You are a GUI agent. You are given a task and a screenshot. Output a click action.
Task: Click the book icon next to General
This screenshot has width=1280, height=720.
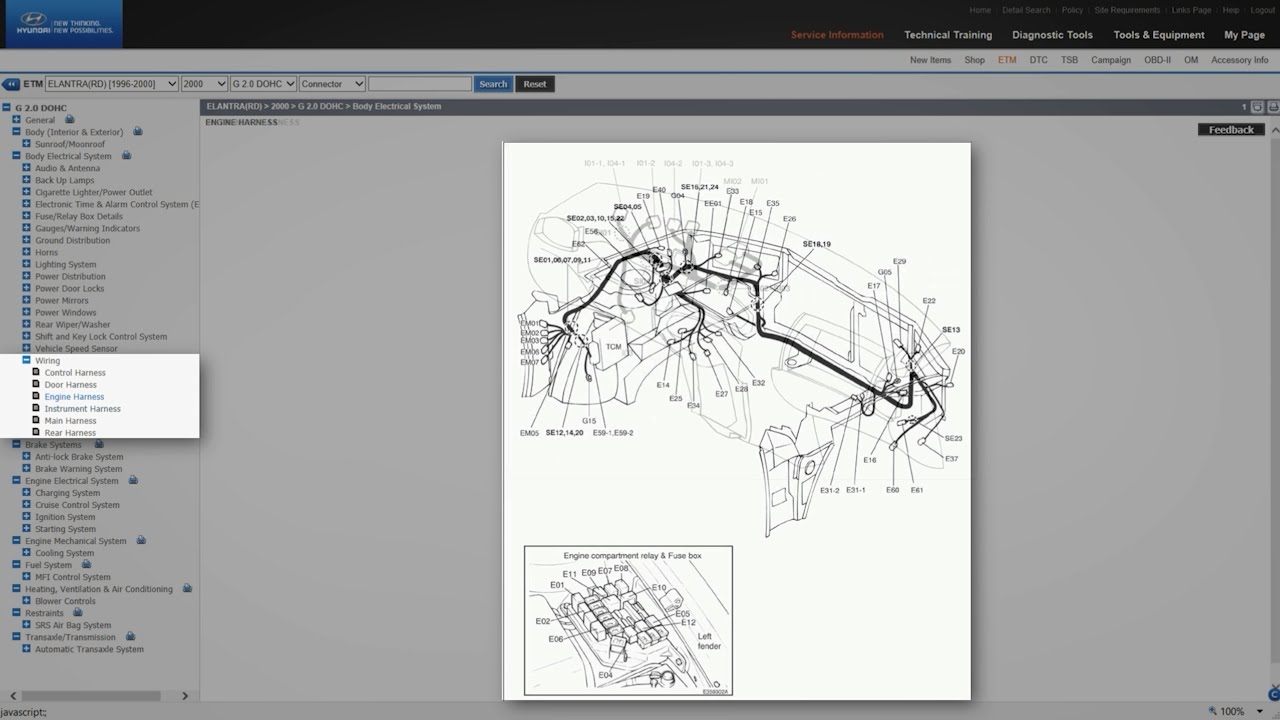[x=68, y=120]
